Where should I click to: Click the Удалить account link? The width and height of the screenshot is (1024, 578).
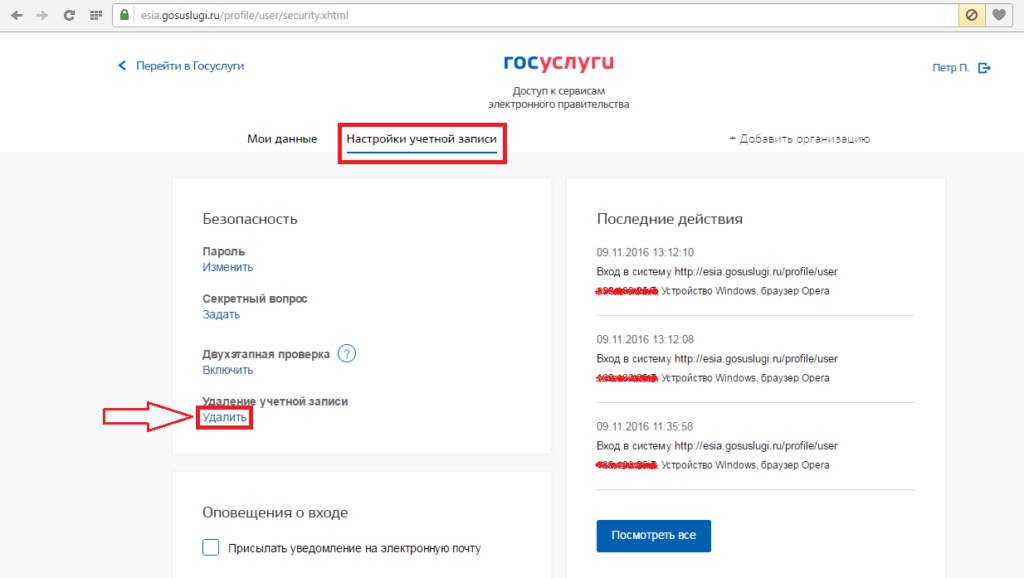(224, 417)
